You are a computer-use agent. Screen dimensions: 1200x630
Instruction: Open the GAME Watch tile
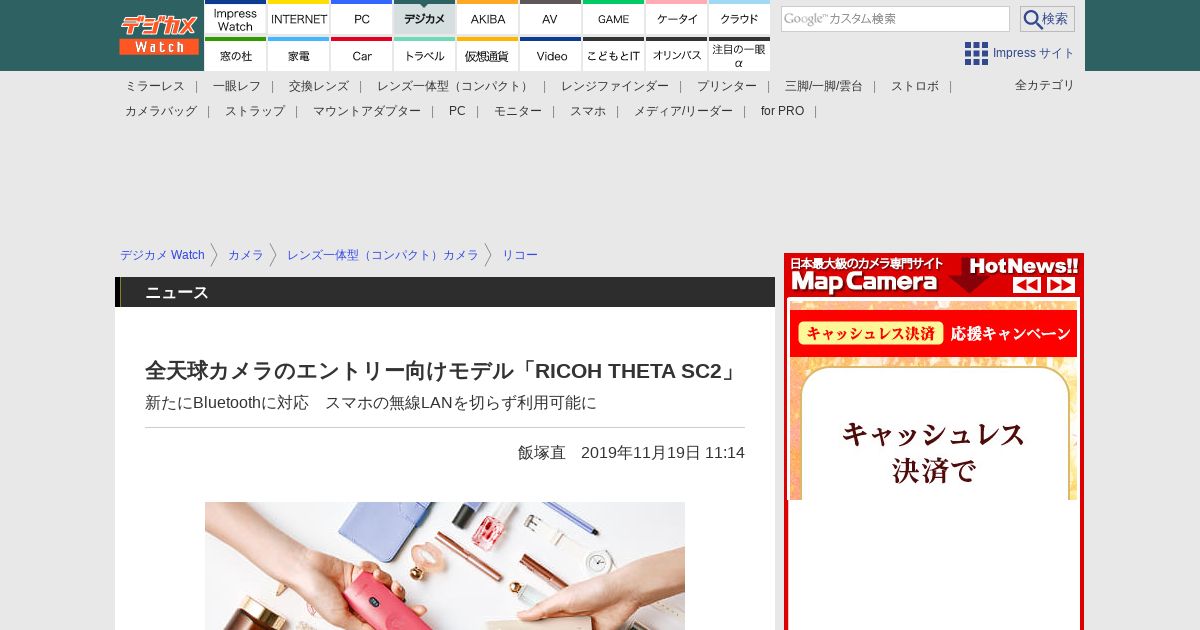[614, 18]
